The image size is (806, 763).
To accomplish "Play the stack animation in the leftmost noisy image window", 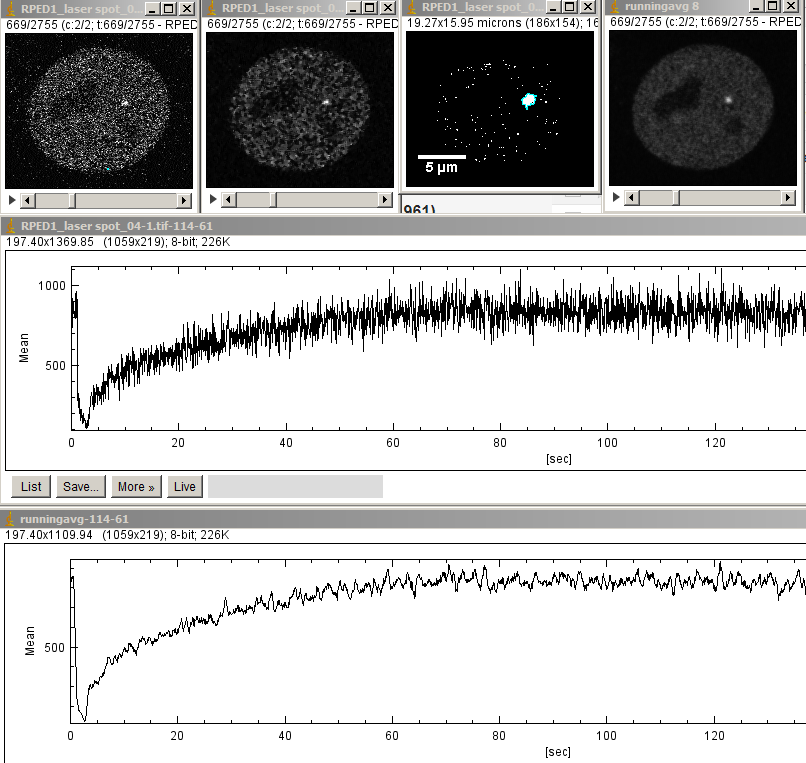I will 12,200.
